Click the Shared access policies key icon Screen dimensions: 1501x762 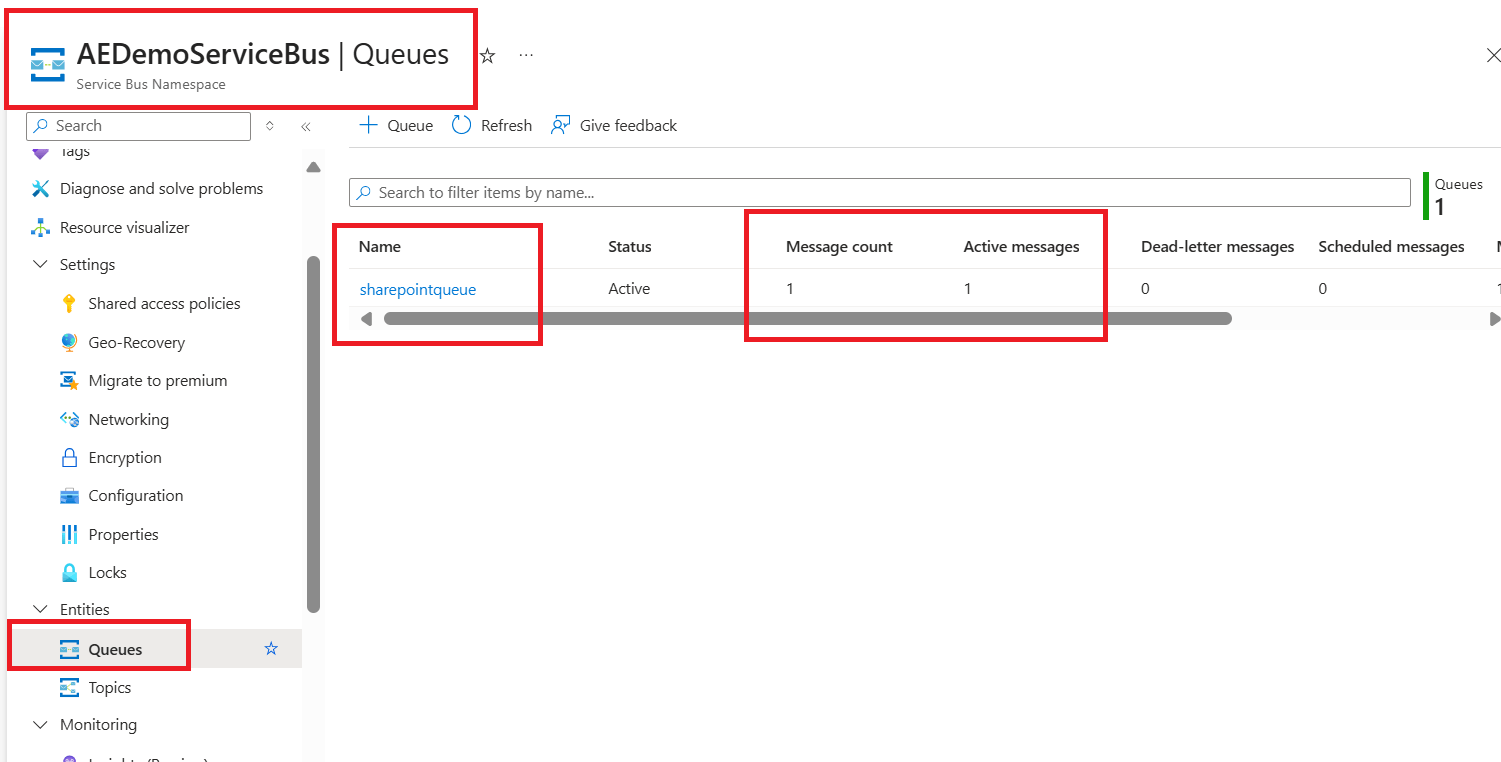coord(69,304)
